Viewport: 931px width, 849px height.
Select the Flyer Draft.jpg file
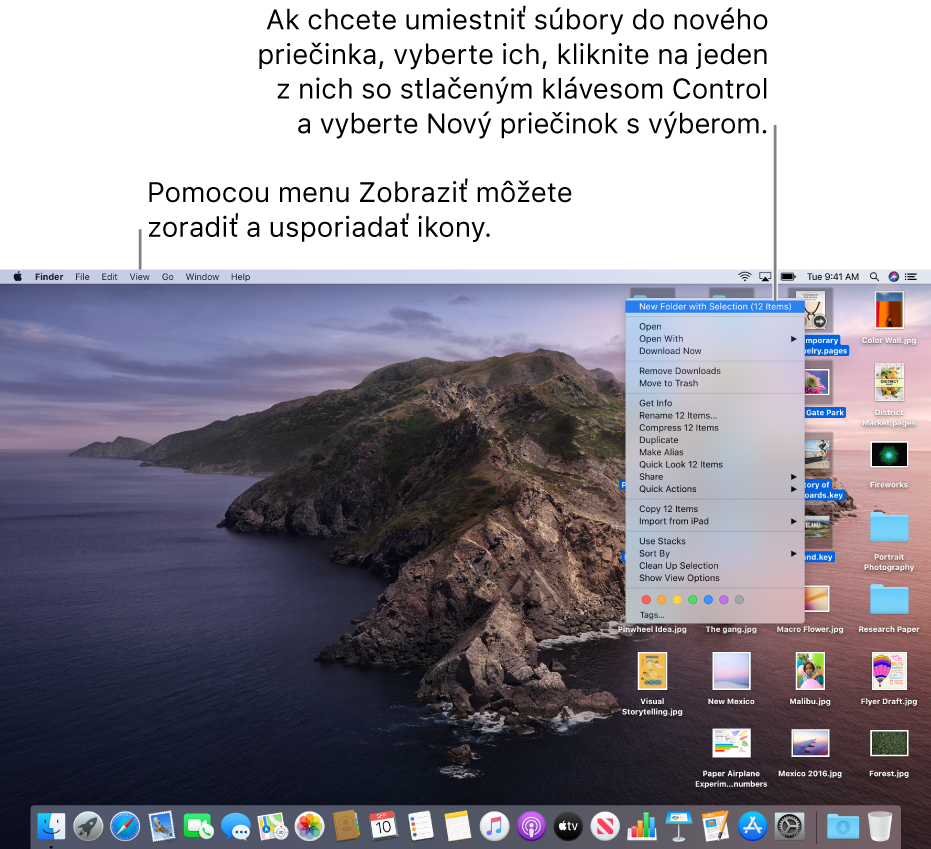(x=889, y=679)
